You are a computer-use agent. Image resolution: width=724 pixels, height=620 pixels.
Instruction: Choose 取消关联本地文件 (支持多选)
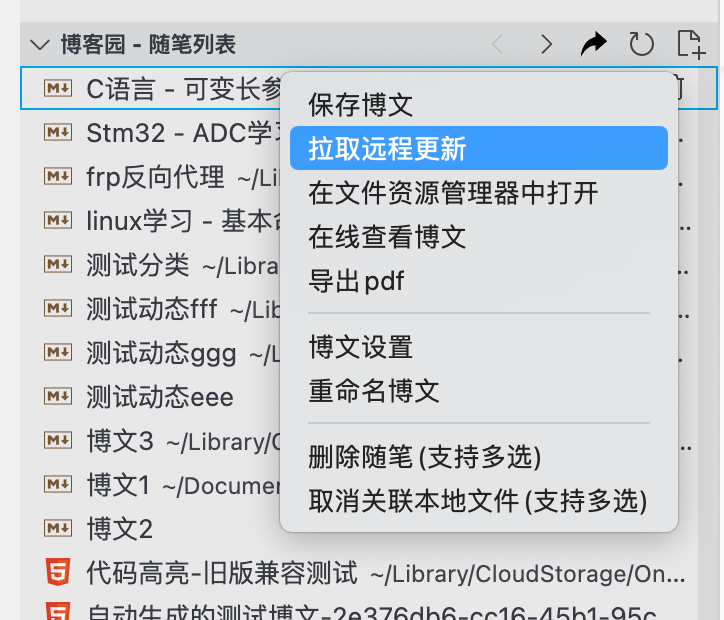tap(479, 500)
